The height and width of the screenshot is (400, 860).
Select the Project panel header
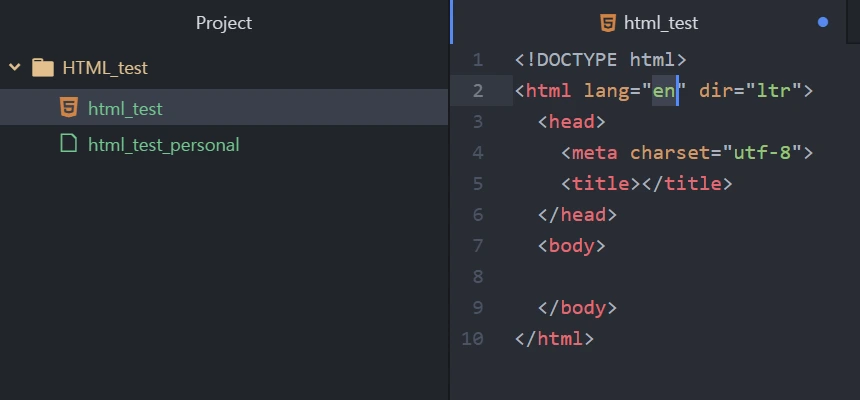click(x=224, y=22)
